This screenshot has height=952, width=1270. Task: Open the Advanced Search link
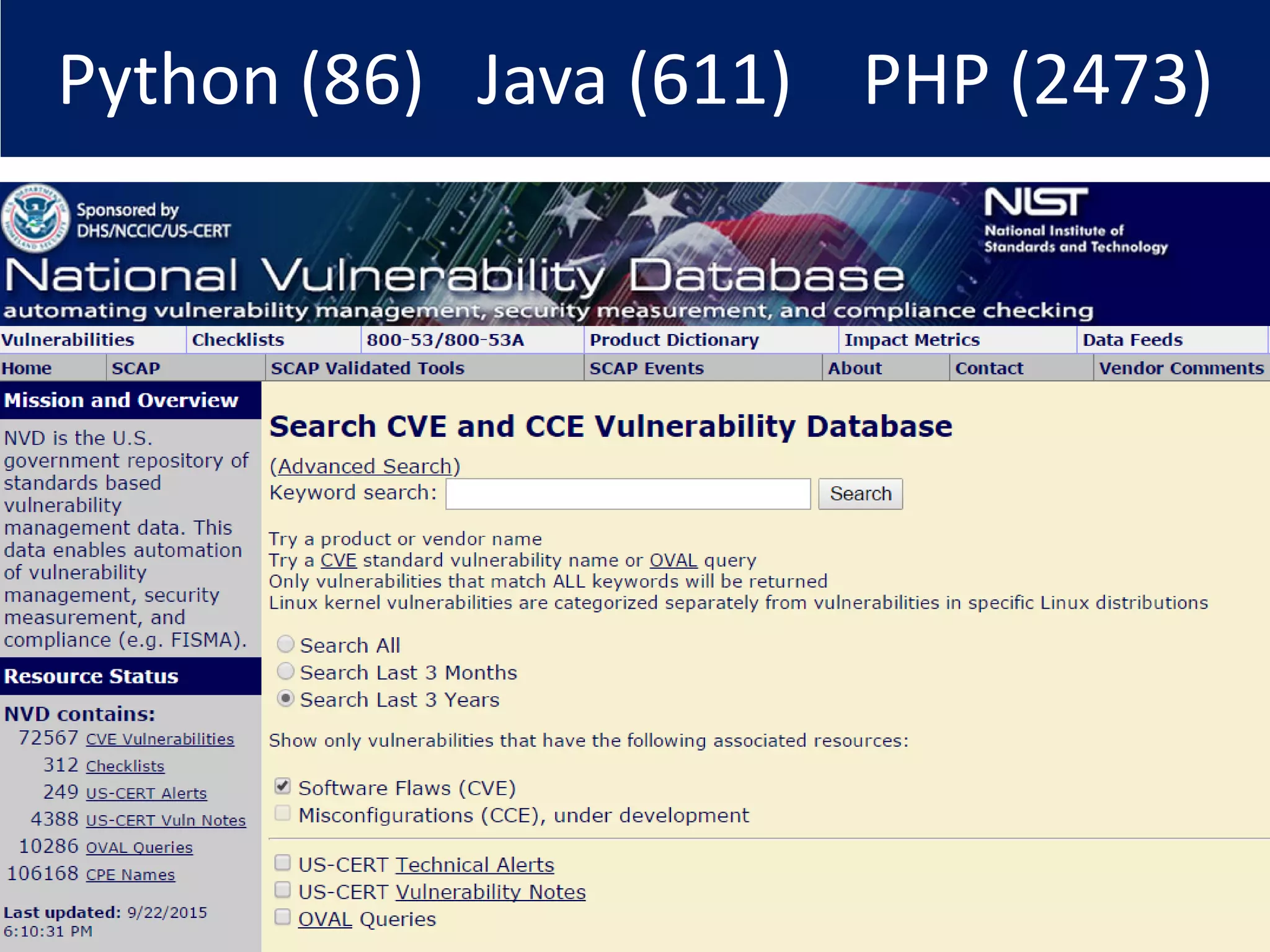365,466
